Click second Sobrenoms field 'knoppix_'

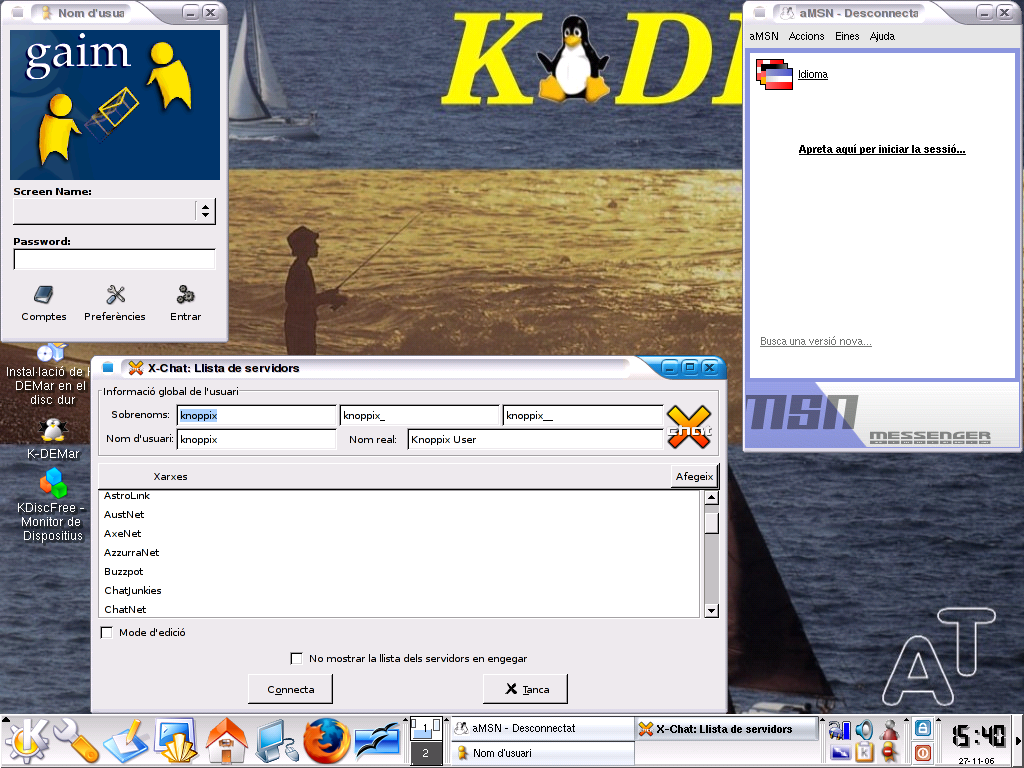[x=419, y=415]
